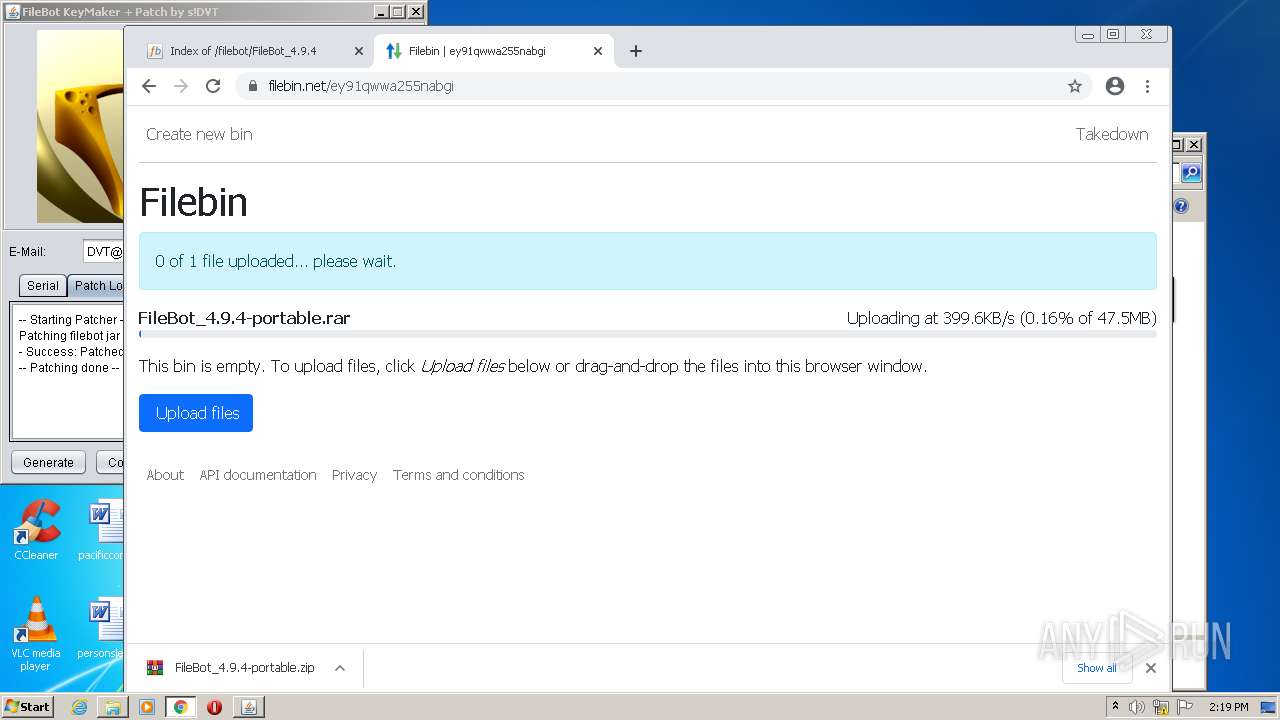Switch to the Java KeyMaker taskbar item
This screenshot has height=720, width=1280.
click(x=249, y=706)
